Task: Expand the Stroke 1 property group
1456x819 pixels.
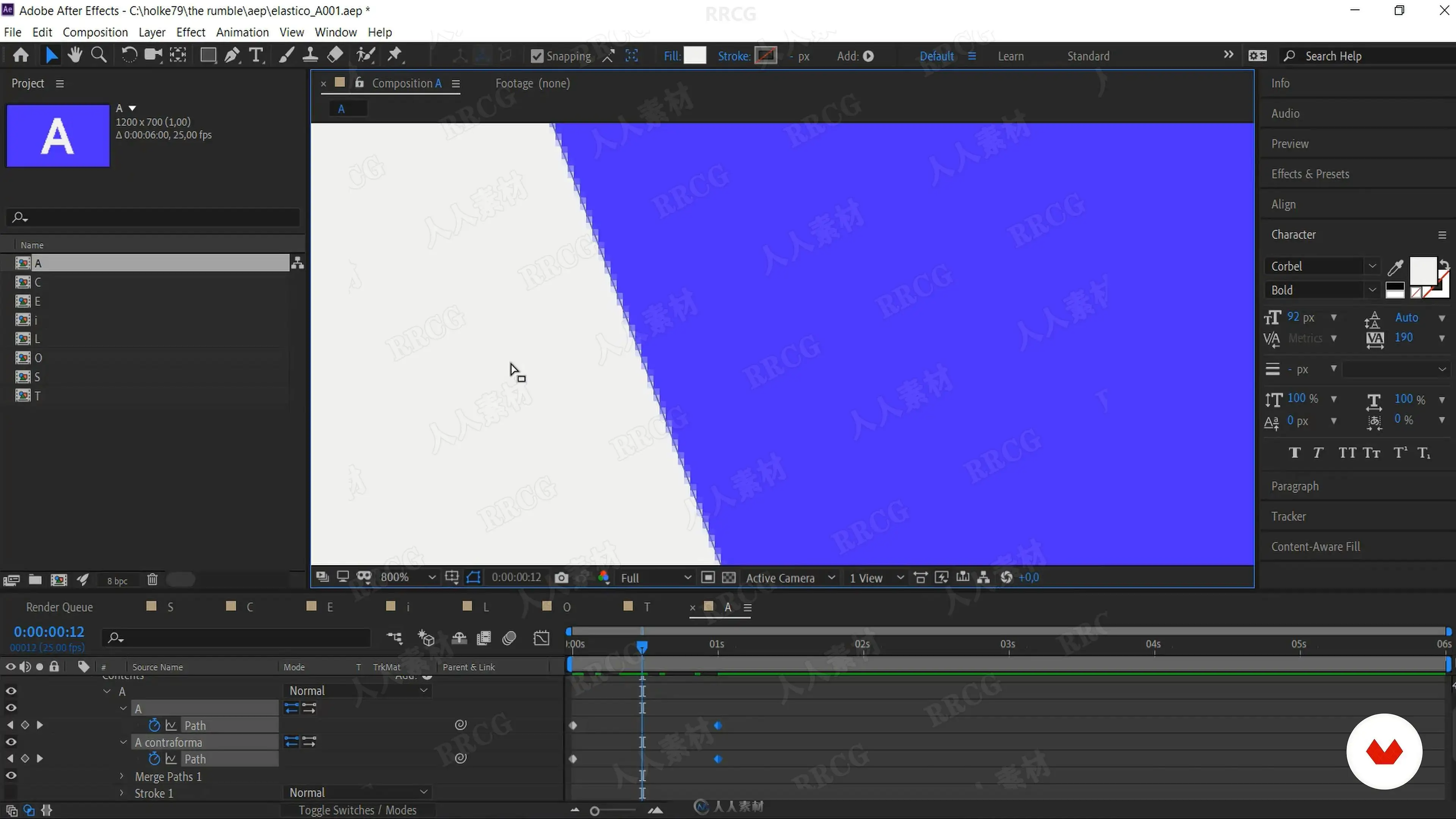Action: tap(121, 793)
